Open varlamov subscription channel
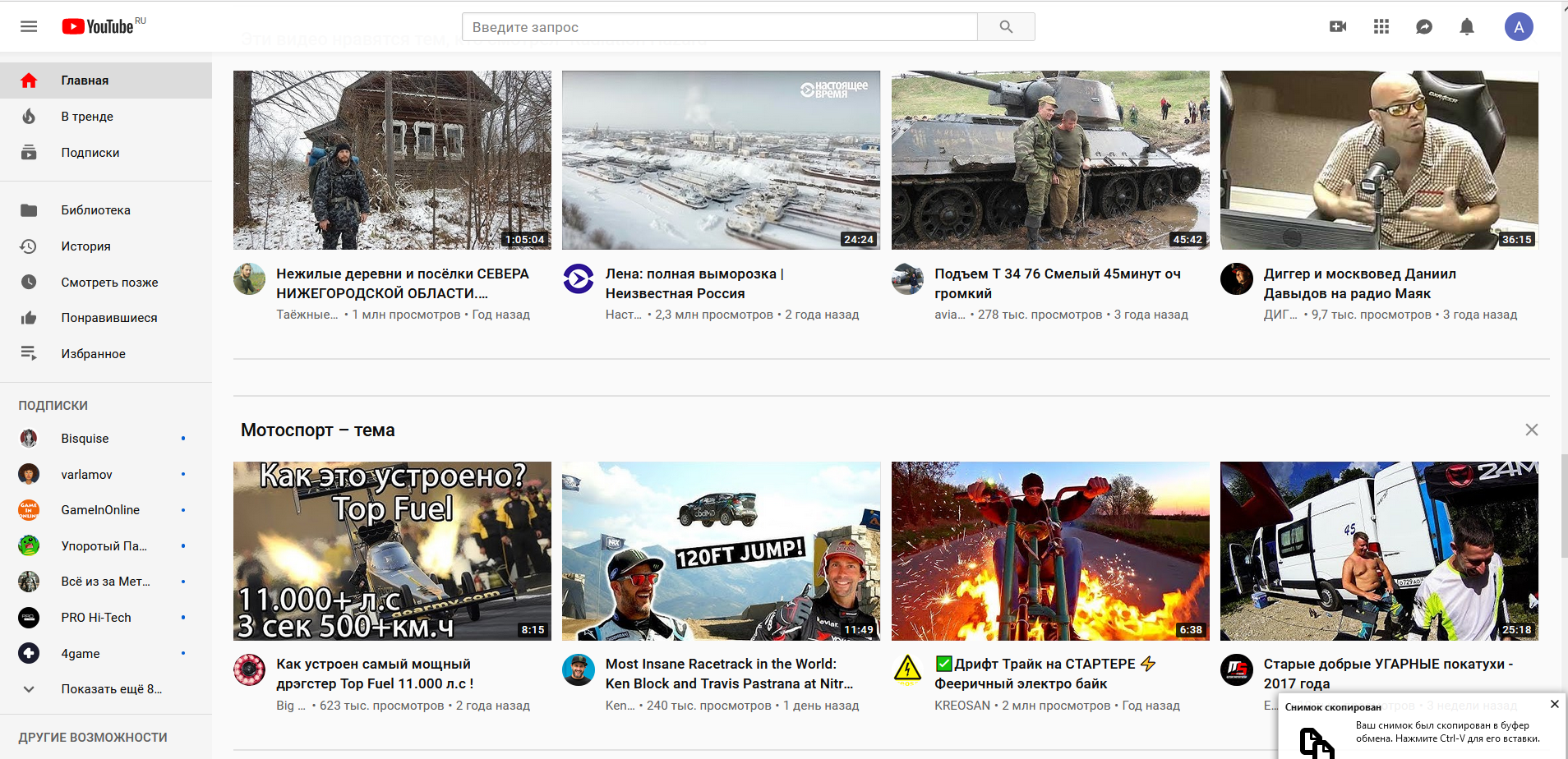Viewport: 1568px width, 759px height. click(x=106, y=475)
